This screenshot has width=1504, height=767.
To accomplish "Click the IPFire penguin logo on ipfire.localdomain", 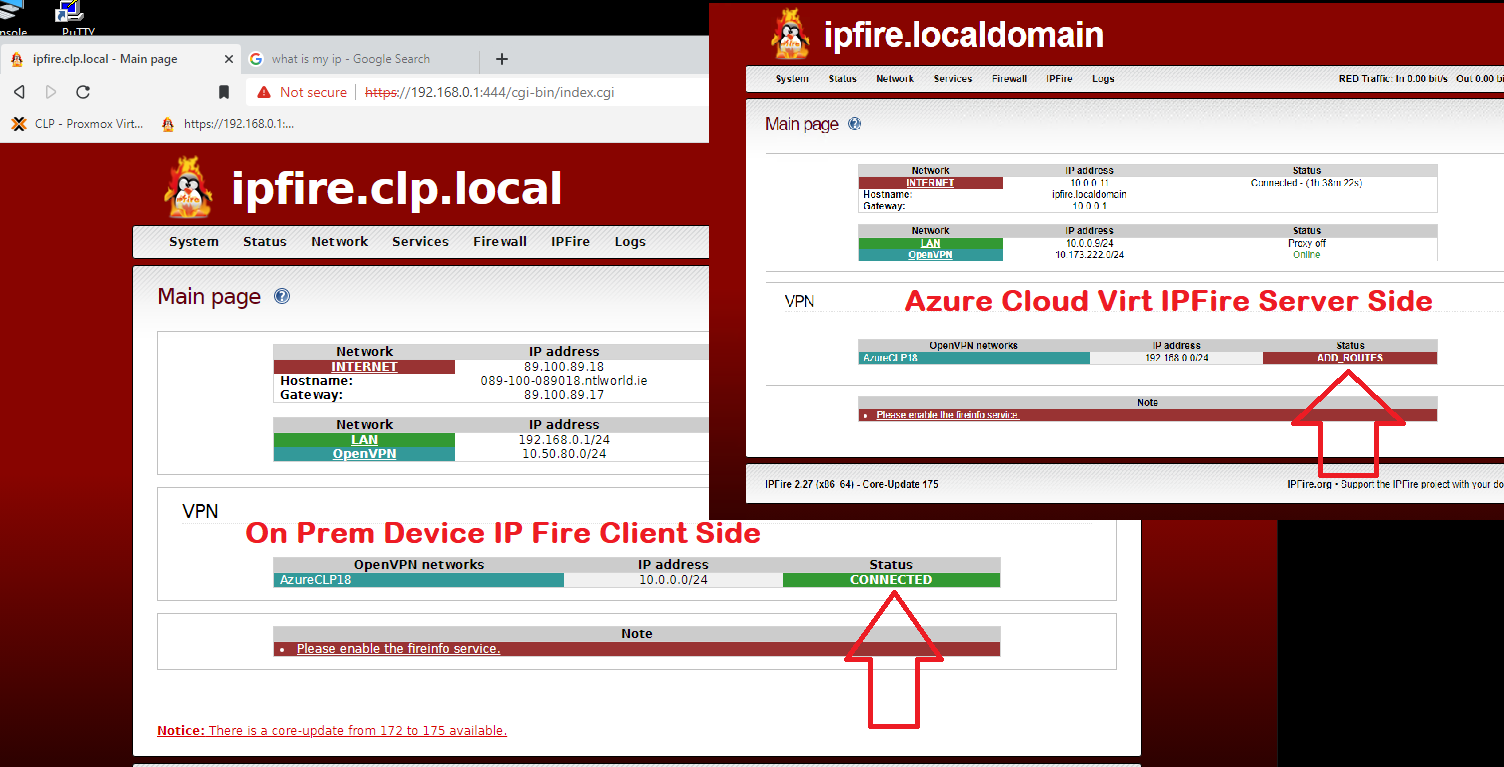I will [x=791, y=33].
